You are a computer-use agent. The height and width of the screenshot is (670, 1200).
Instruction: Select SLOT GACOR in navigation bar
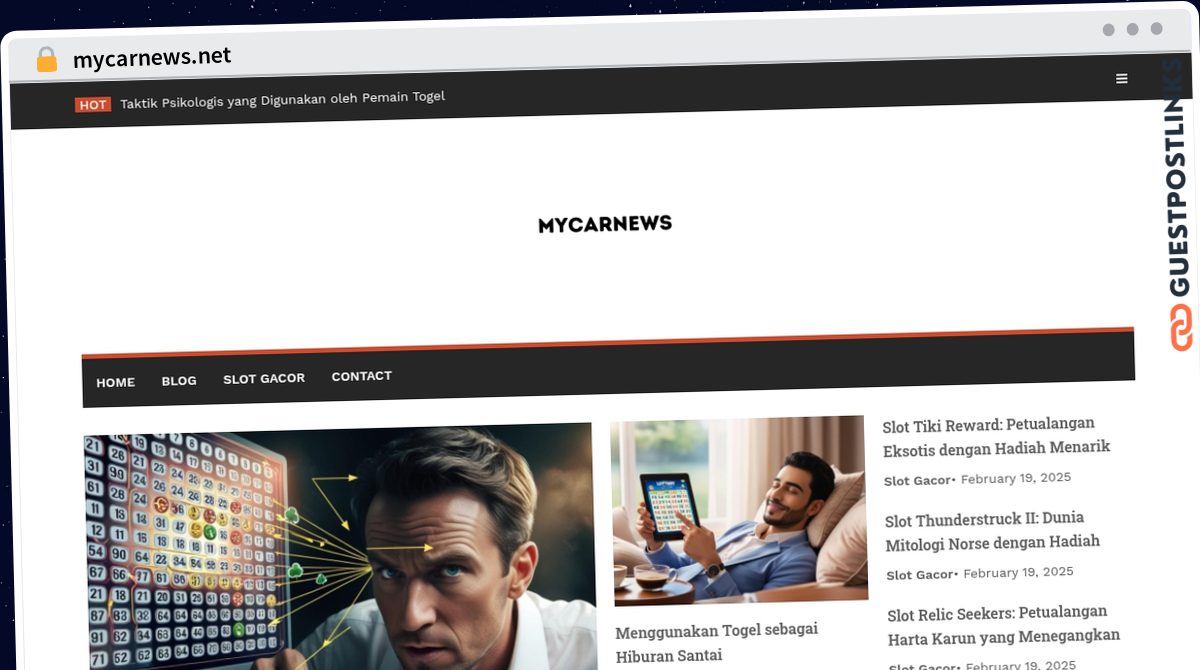pos(264,378)
